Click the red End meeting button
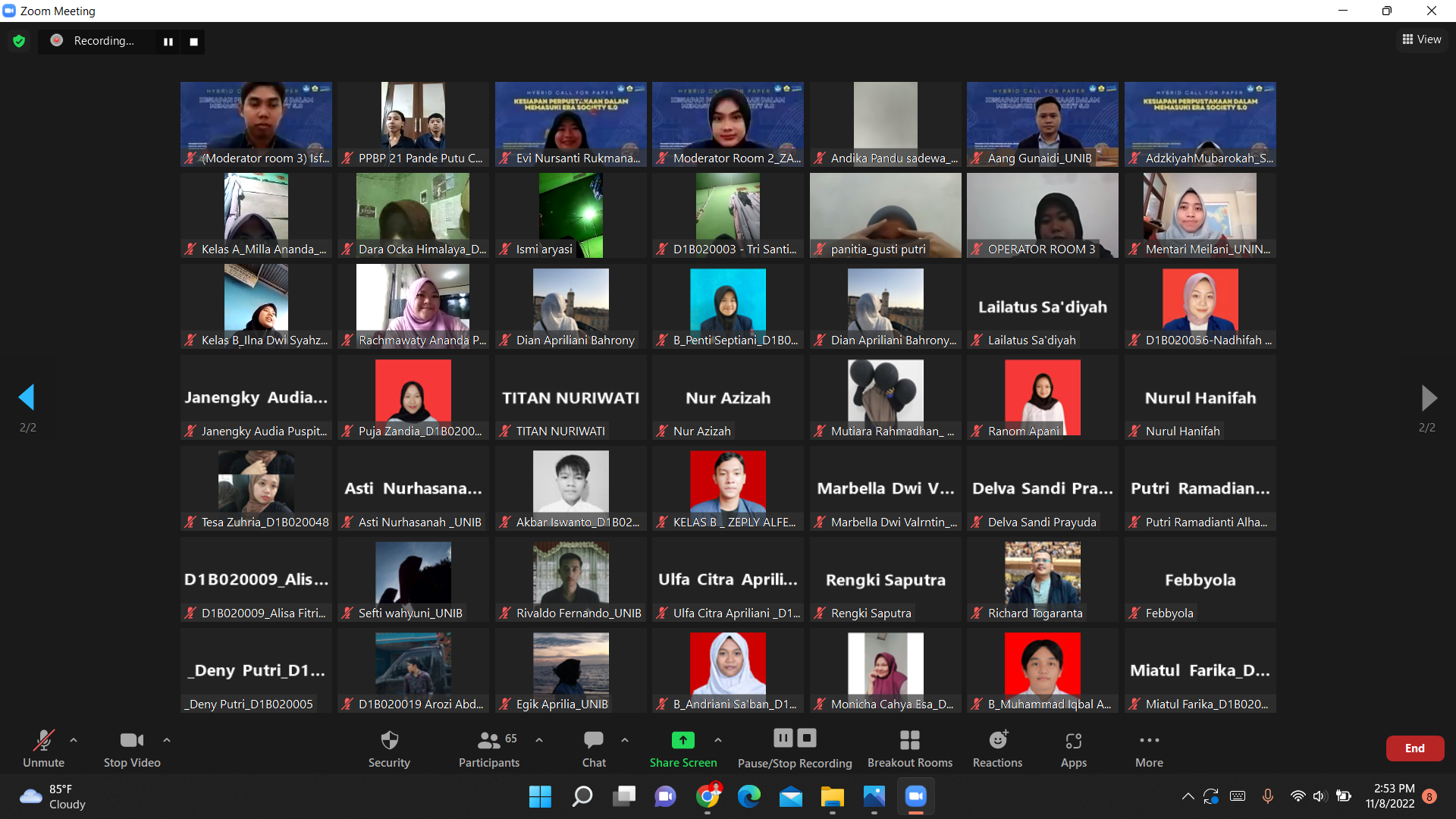This screenshot has height=819, width=1456. click(1414, 748)
